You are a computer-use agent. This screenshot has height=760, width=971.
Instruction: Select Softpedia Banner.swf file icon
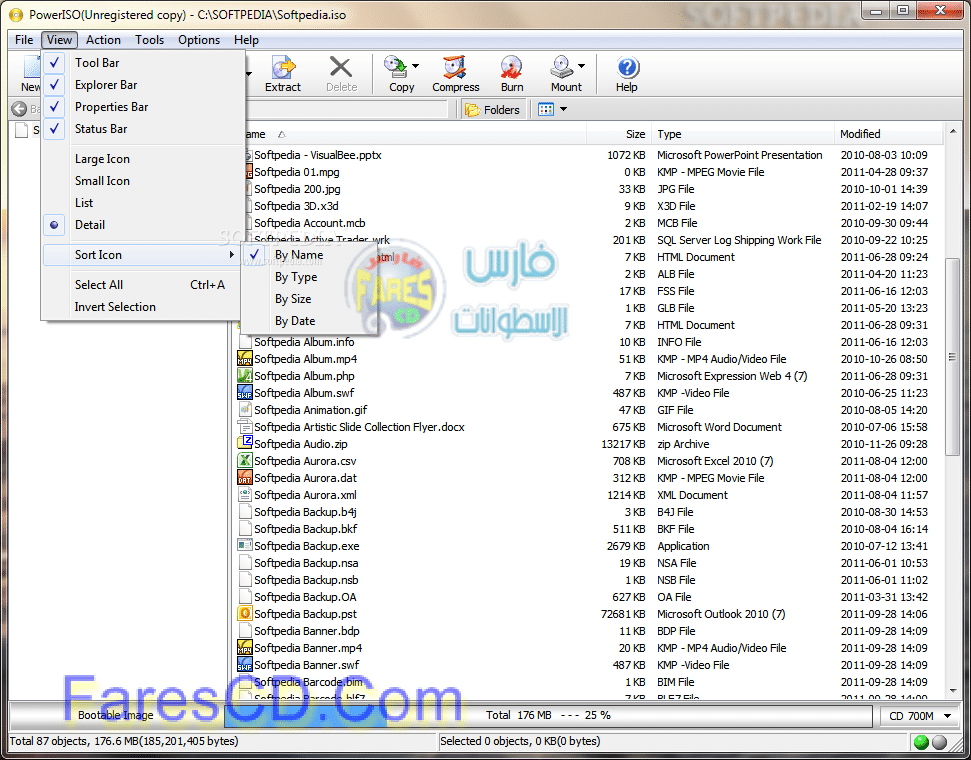point(245,665)
